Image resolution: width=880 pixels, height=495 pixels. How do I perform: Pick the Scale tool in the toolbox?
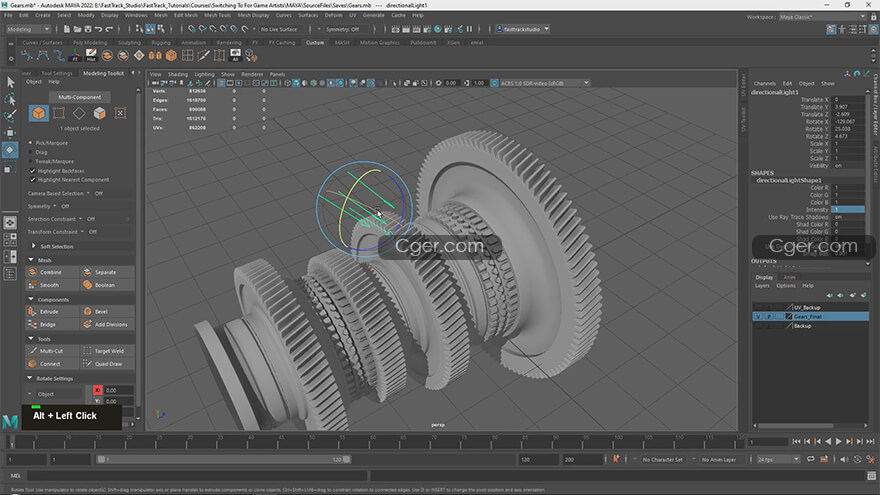point(10,168)
